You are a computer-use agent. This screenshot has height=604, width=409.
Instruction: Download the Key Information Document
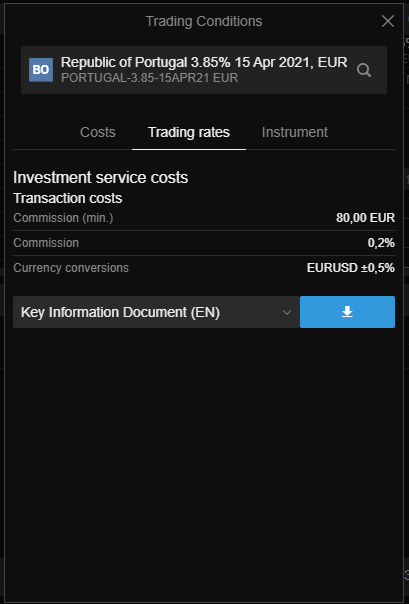(347, 312)
